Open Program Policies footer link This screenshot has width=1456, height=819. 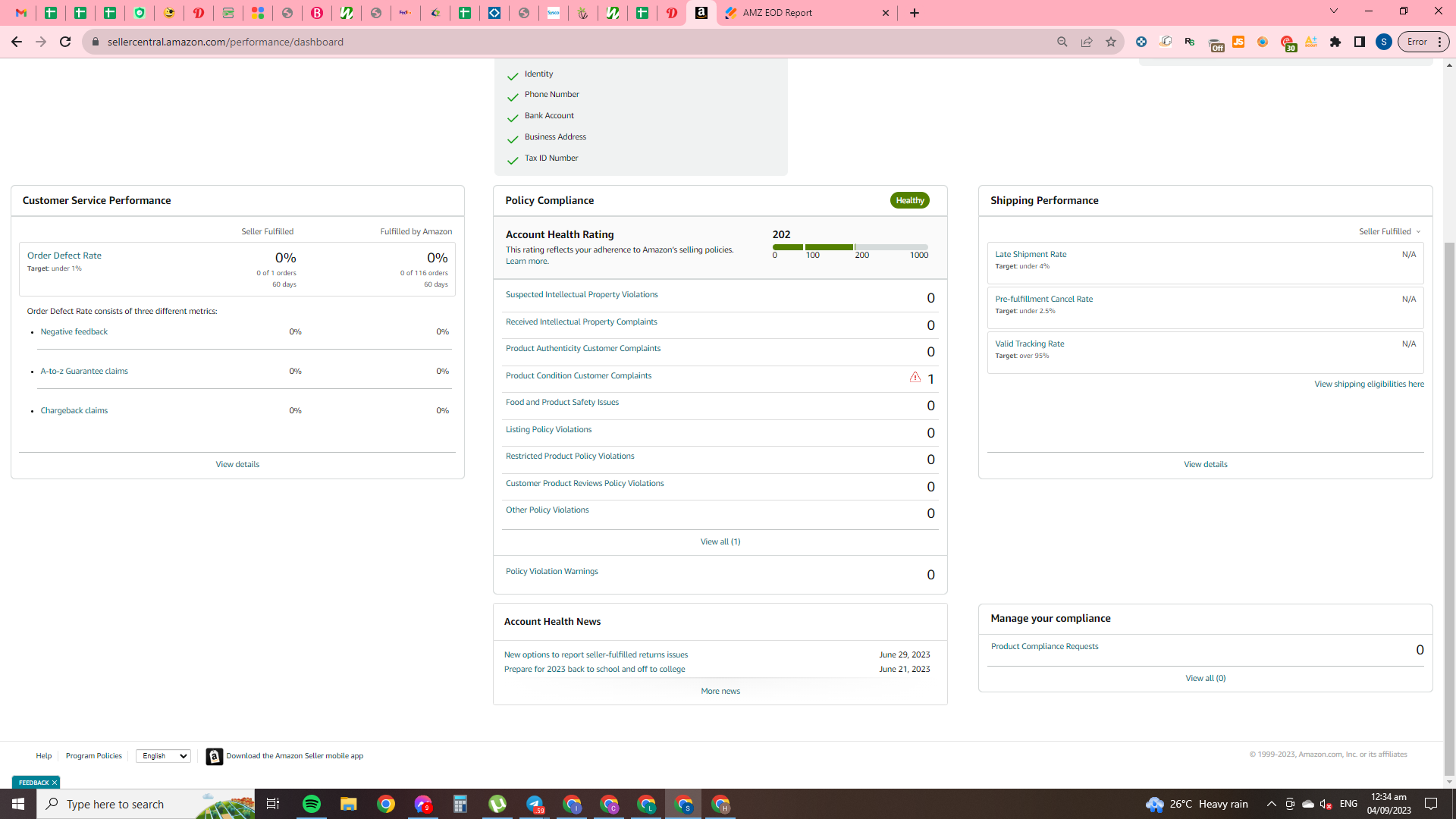(93, 756)
